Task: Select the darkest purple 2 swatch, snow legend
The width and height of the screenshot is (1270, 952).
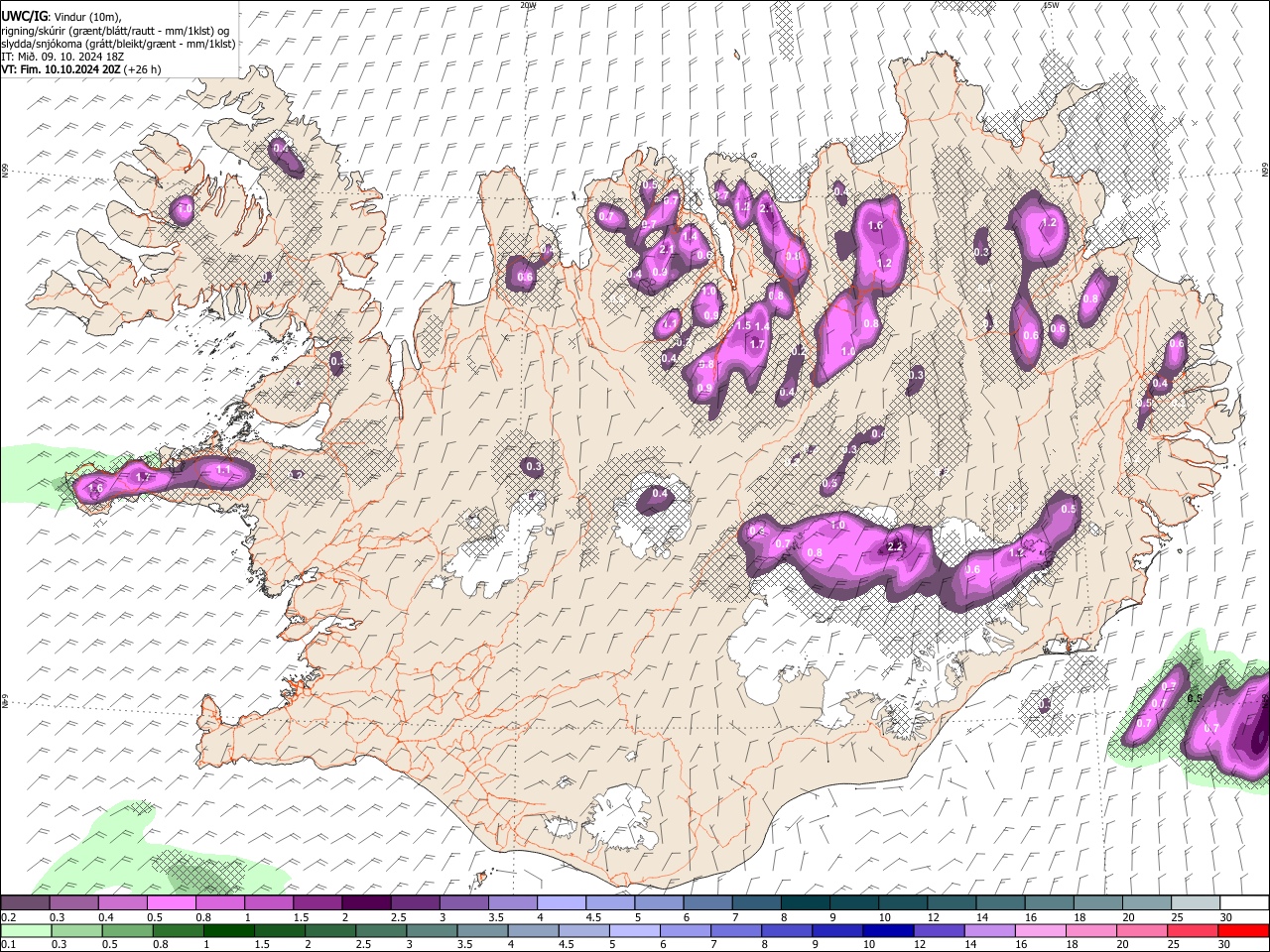Action: (365, 902)
